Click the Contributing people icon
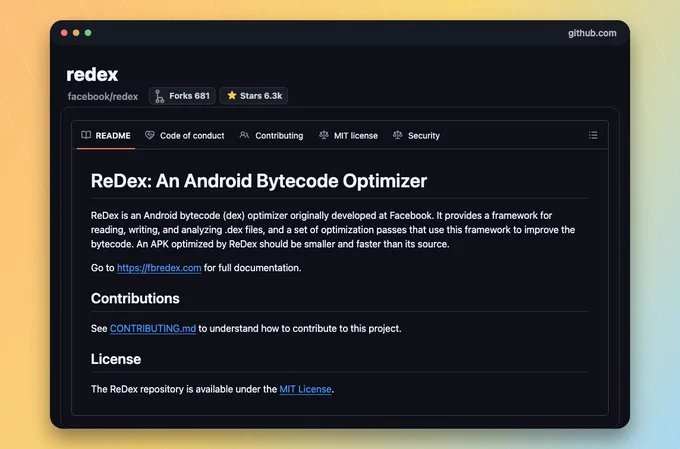This screenshot has width=680, height=449. (x=244, y=135)
